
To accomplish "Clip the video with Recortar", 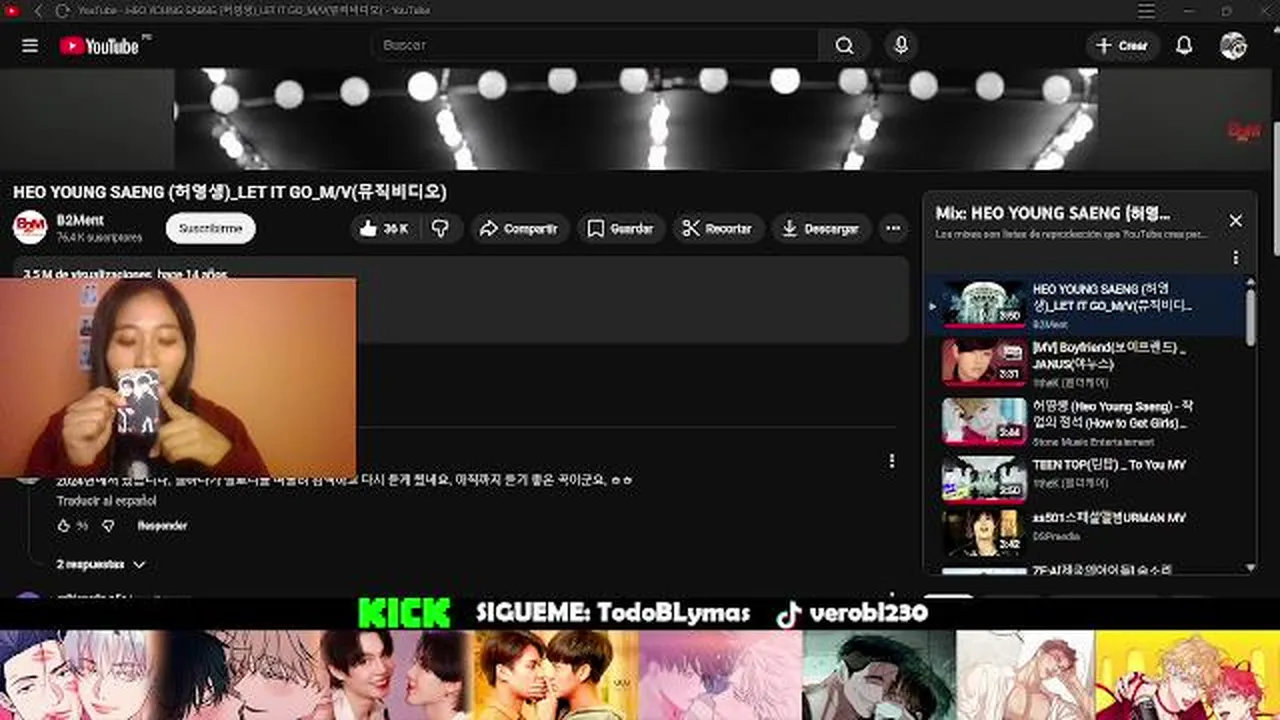I will pyautogui.click(x=718, y=228).
